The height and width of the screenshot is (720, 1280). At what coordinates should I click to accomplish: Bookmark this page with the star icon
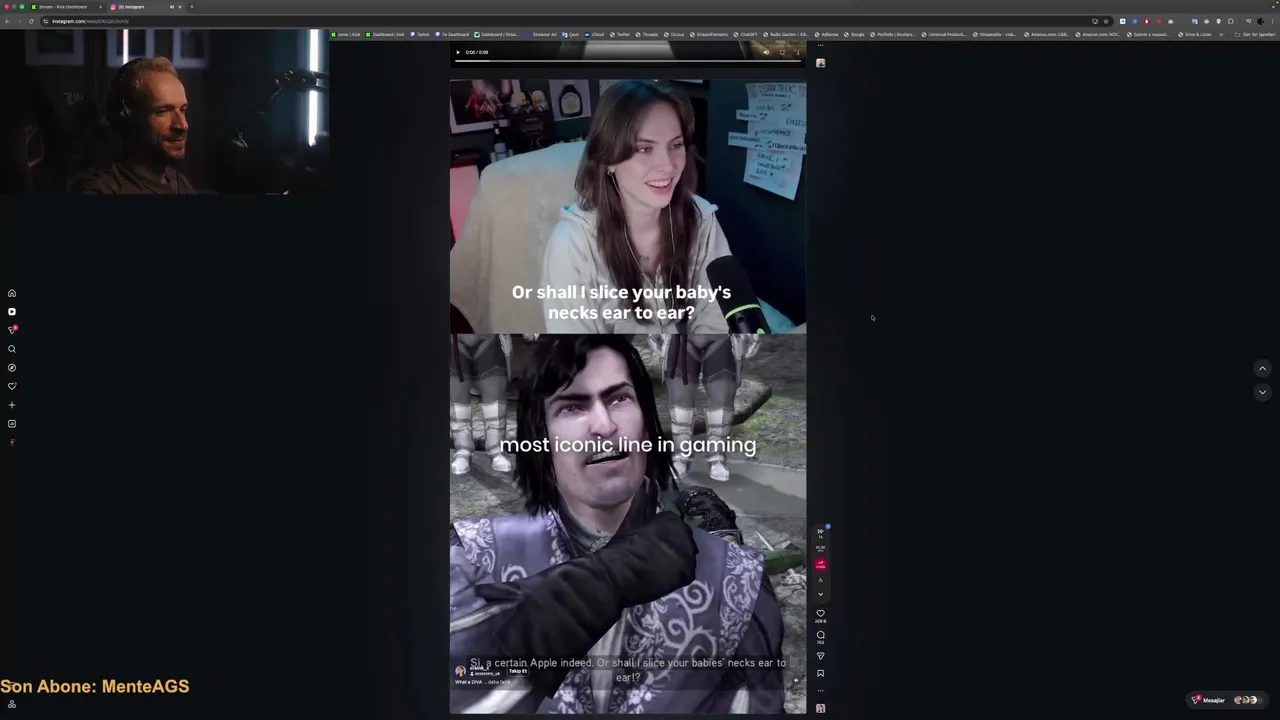coord(1106,21)
